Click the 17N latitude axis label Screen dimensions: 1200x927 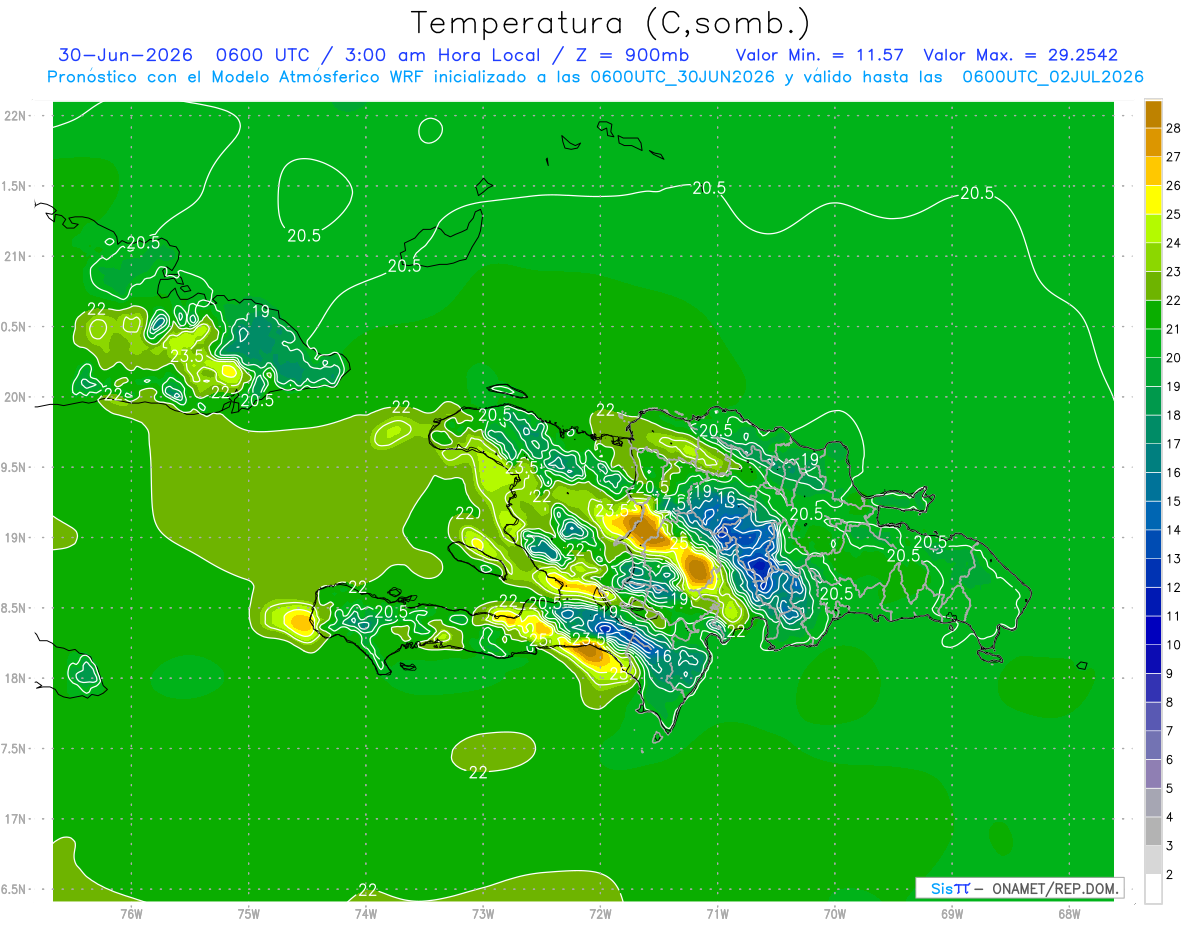16,819
